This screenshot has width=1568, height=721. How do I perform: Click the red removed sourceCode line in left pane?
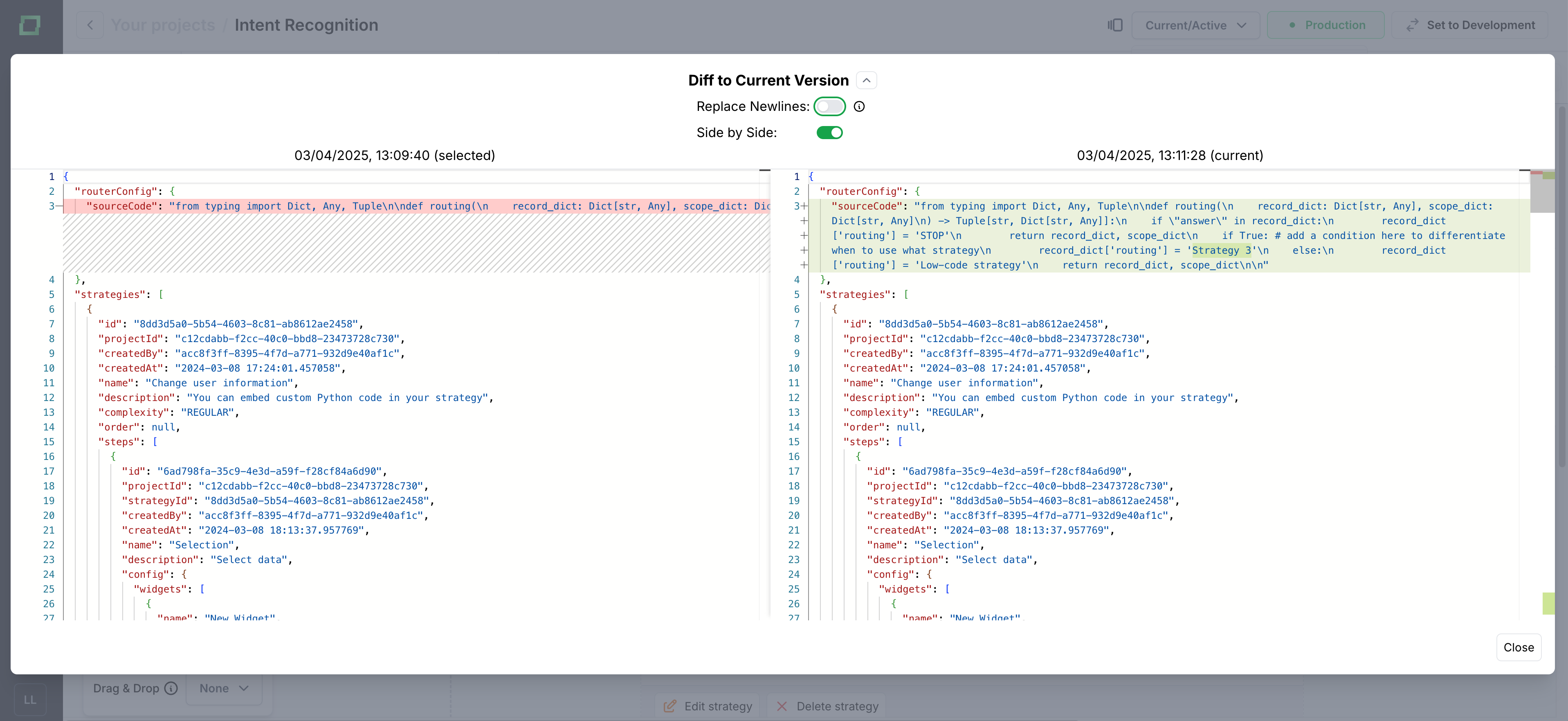tap(417, 206)
